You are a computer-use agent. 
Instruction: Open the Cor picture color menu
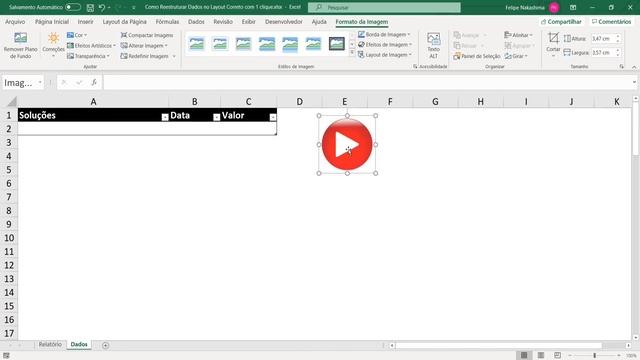point(77,35)
